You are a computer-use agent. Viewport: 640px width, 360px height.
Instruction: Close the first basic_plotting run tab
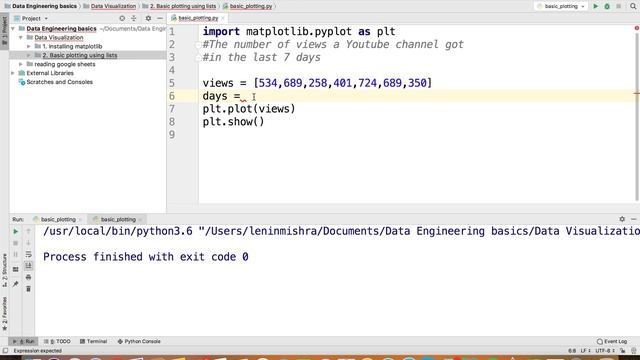[x=80, y=220]
